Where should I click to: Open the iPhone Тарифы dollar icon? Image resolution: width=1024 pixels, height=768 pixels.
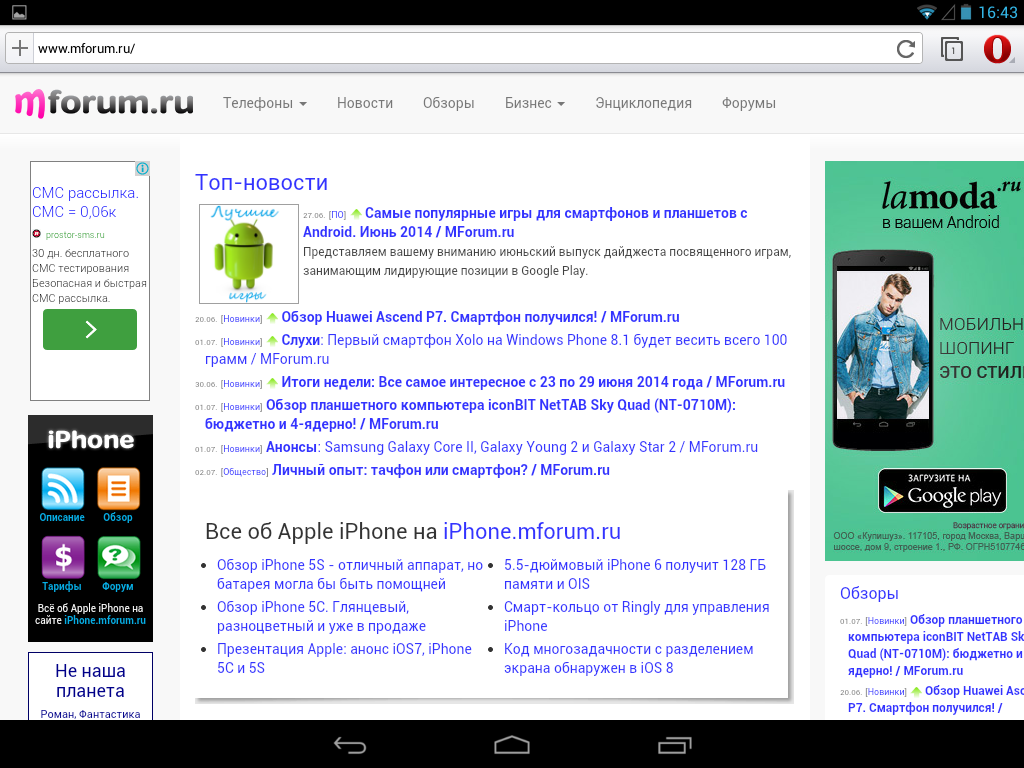point(63,558)
